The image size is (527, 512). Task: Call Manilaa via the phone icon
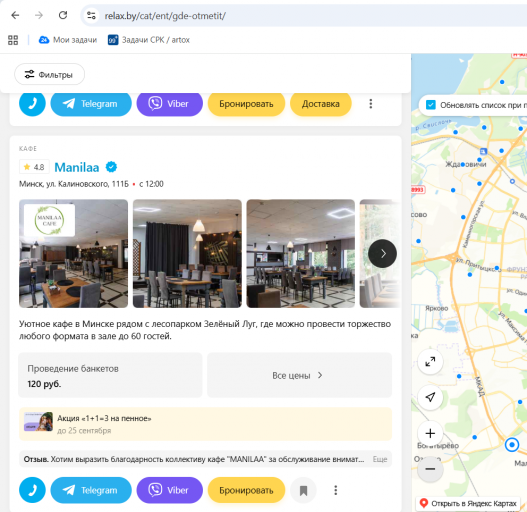(32, 490)
